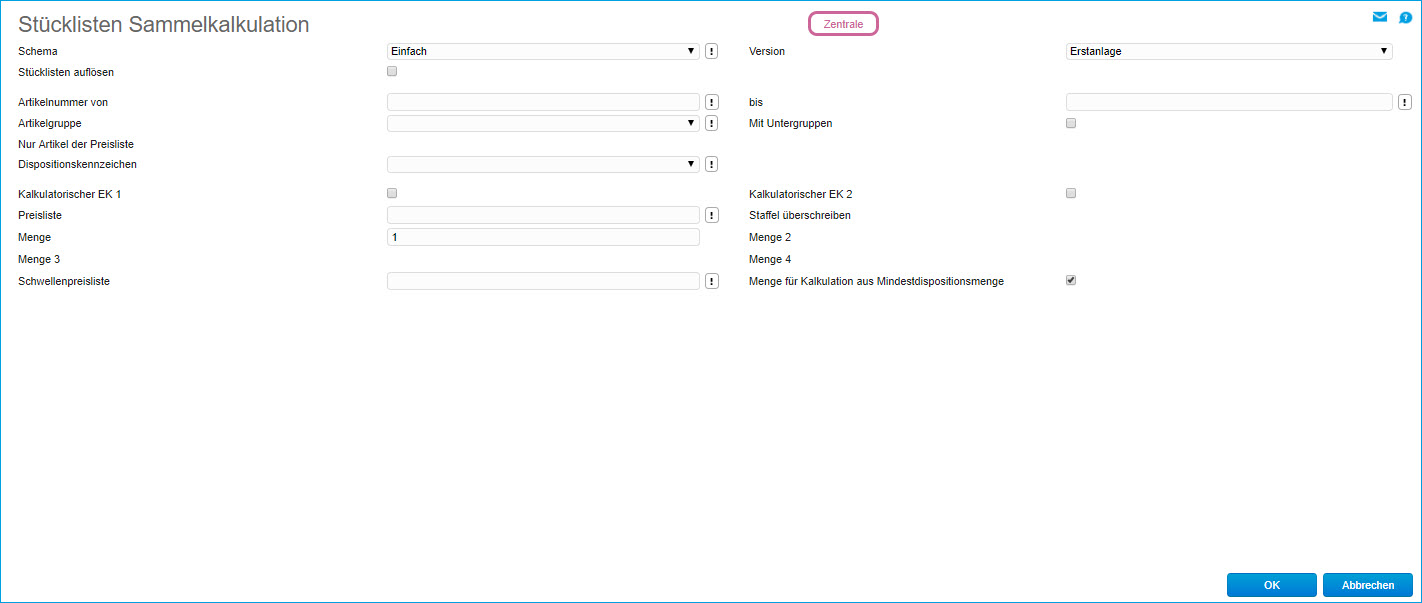Click the mail envelope icon
Image resolution: width=1422 pixels, height=603 pixels.
coord(1380,17)
